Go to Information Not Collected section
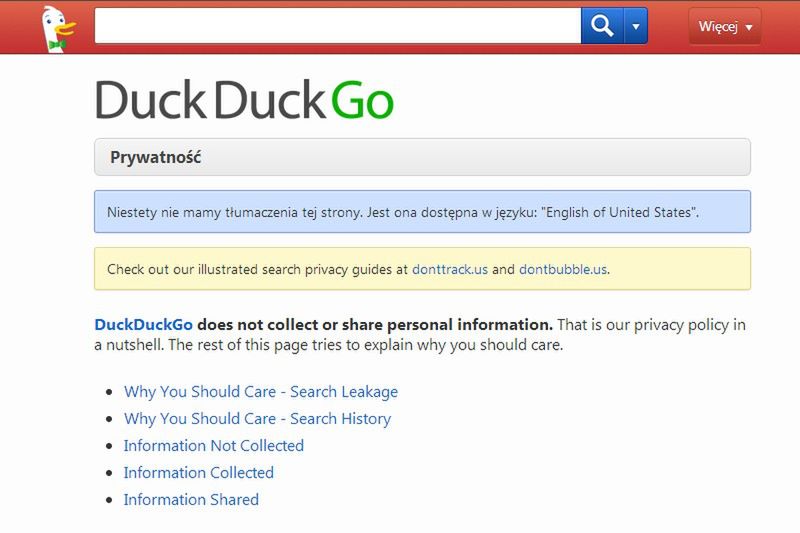Viewport: 800px width, 533px height. pyautogui.click(x=214, y=446)
